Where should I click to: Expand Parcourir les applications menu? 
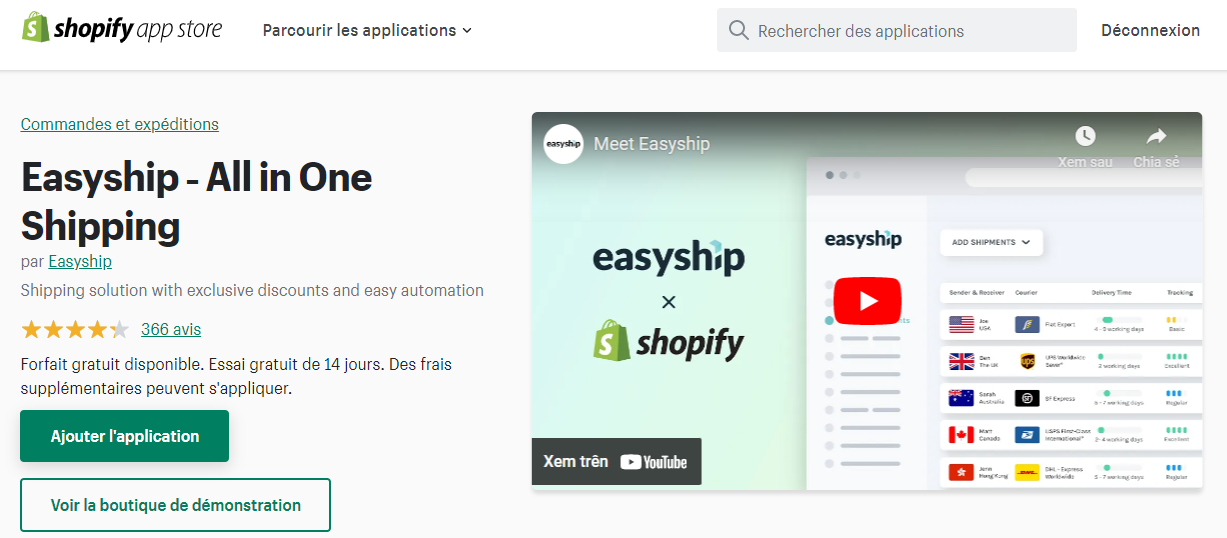(x=367, y=30)
